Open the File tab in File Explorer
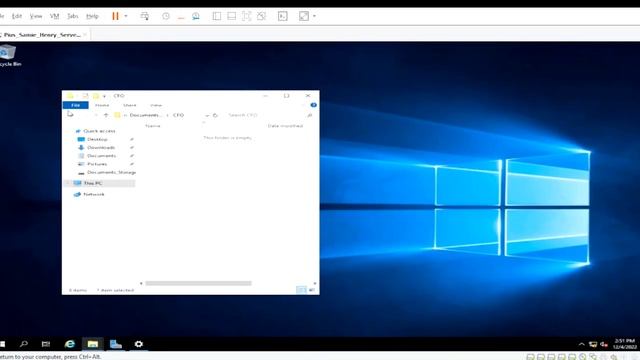Screen dimensions: 640x360 [76, 105]
